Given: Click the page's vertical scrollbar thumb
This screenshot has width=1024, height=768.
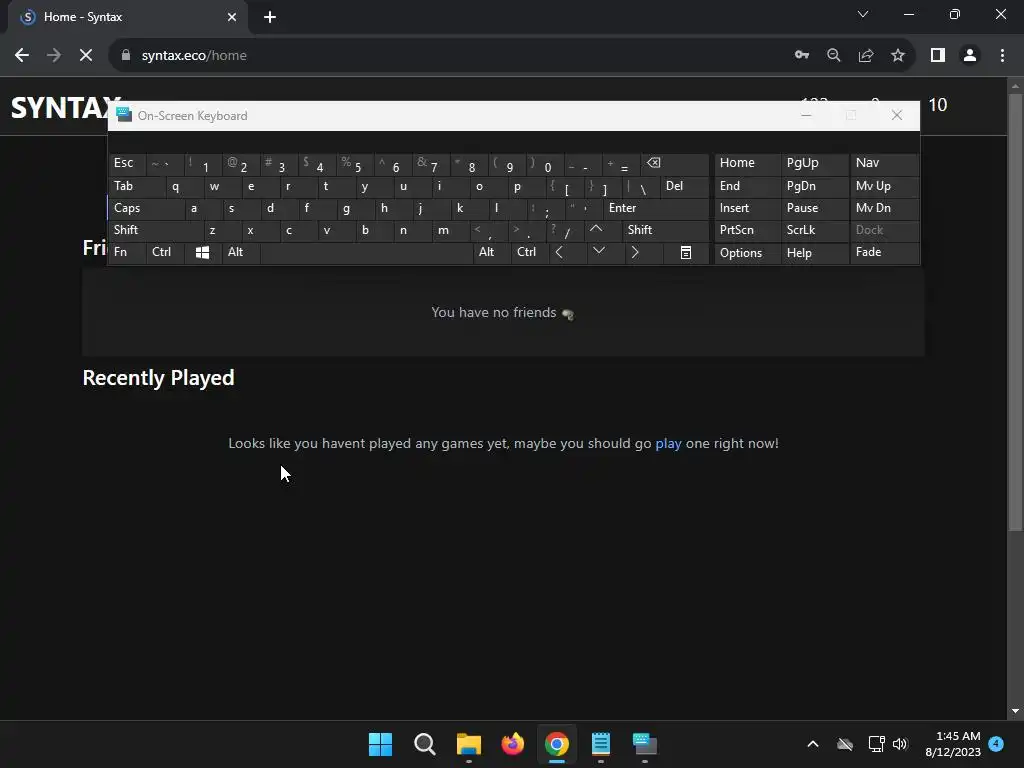Looking at the screenshot, I should (x=1015, y=310).
